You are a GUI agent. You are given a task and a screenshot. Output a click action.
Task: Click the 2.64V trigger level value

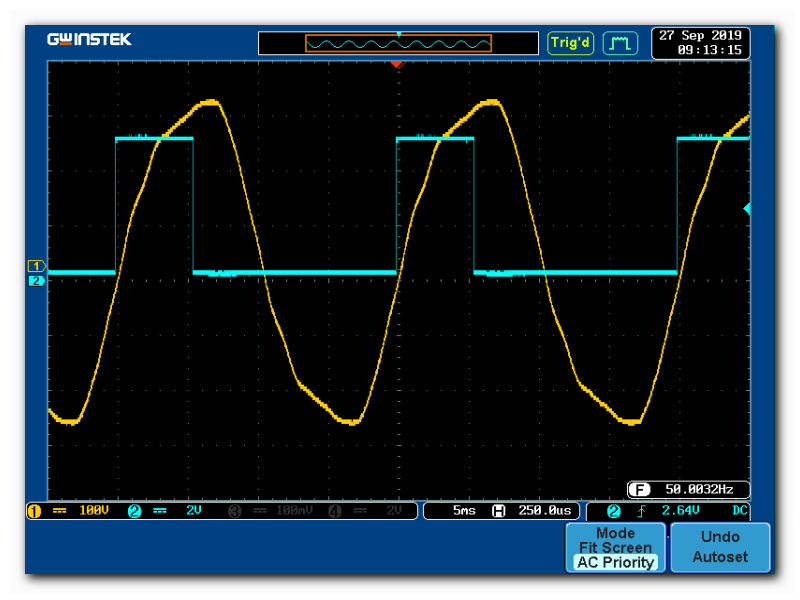680,511
